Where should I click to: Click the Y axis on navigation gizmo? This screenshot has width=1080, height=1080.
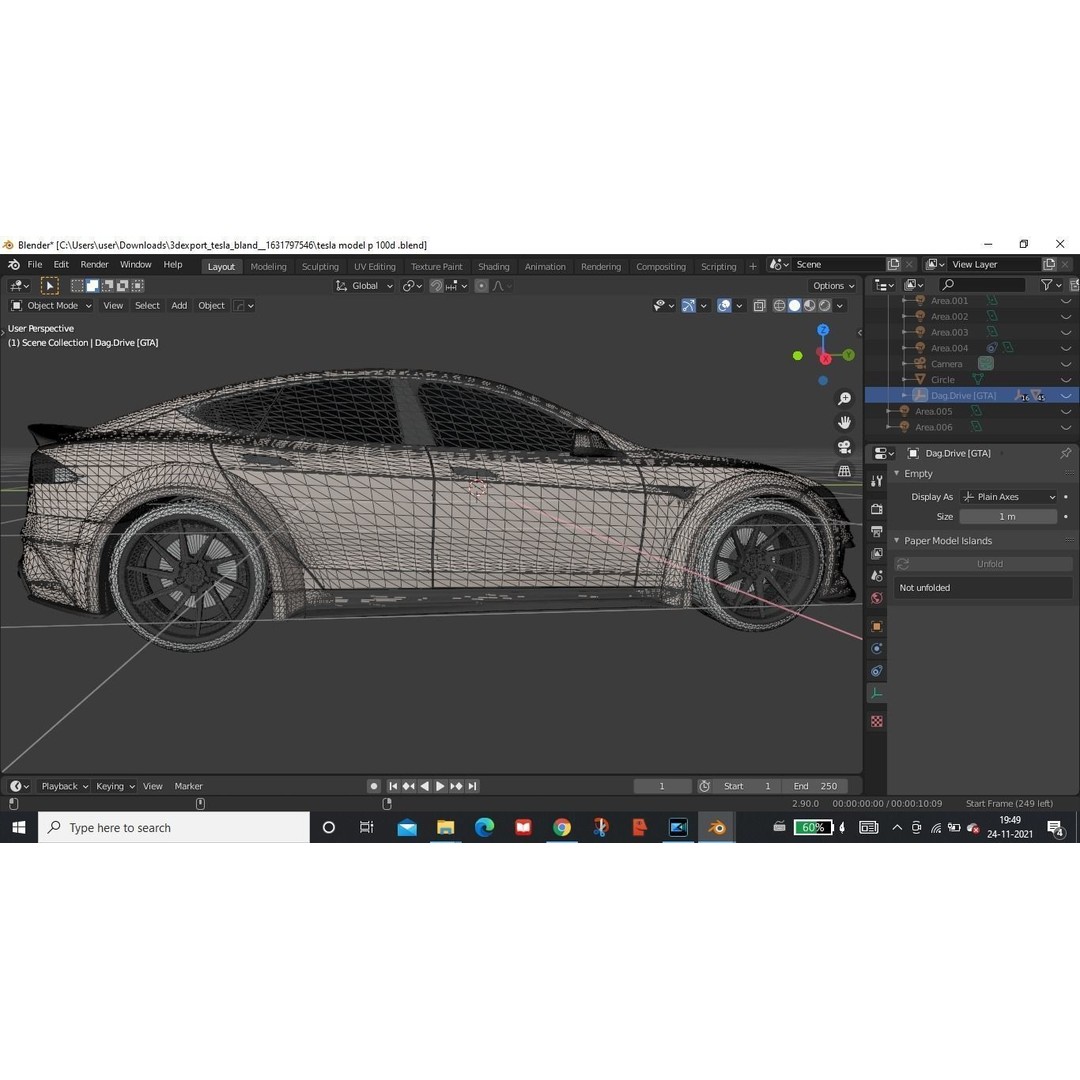pos(849,355)
